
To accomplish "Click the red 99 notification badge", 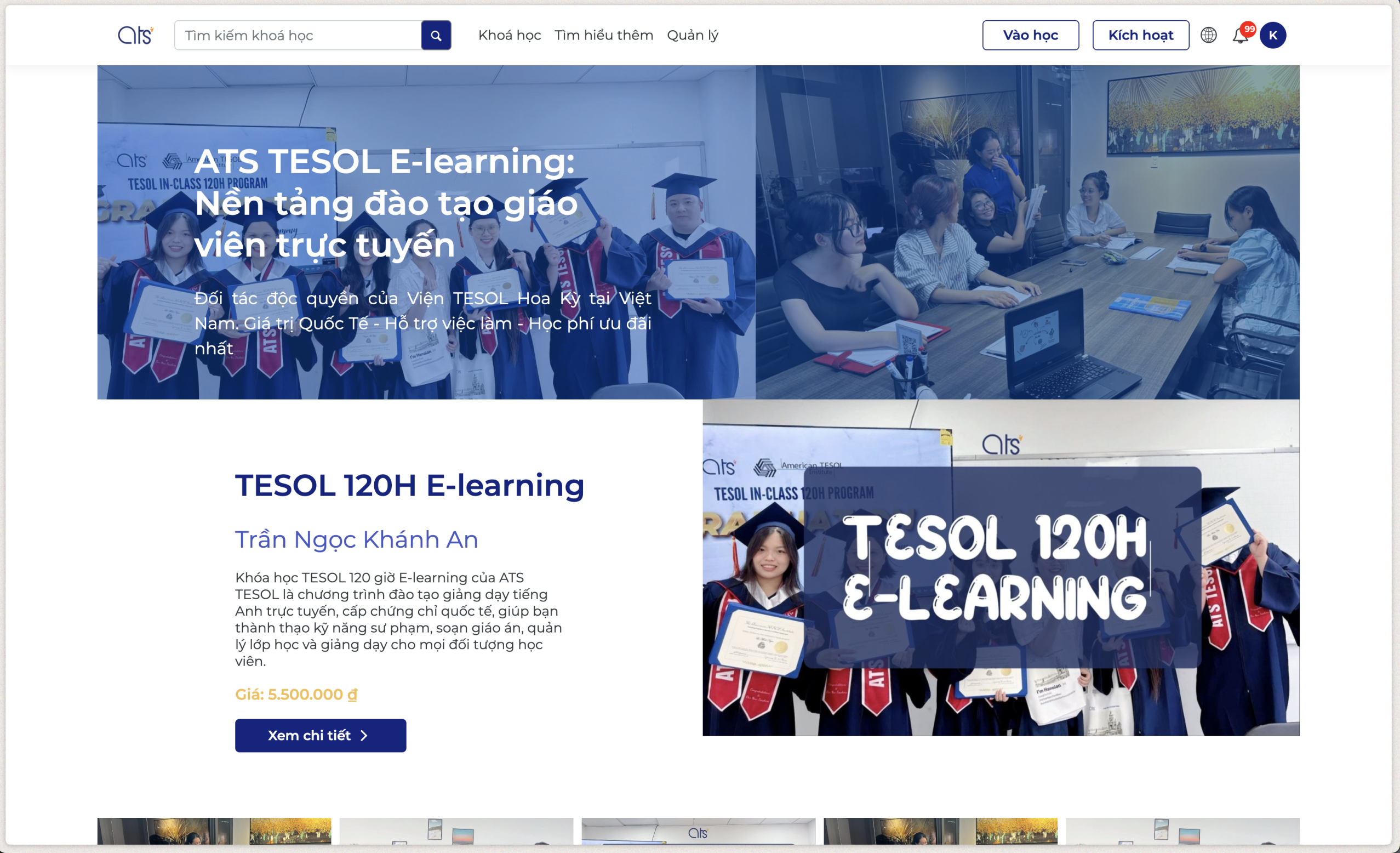I will point(1248,29).
